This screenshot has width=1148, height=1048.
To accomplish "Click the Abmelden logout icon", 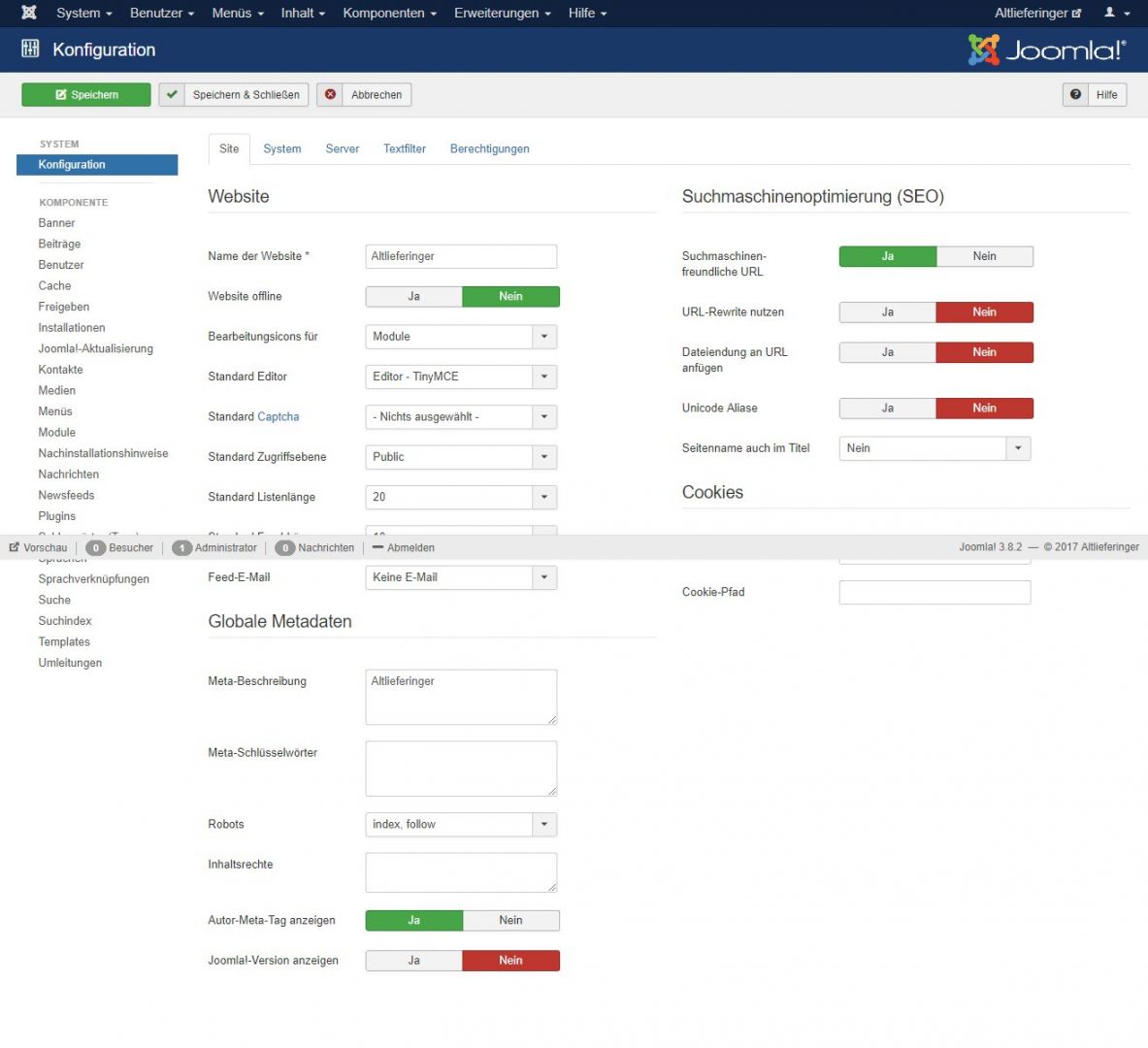I will (x=377, y=547).
